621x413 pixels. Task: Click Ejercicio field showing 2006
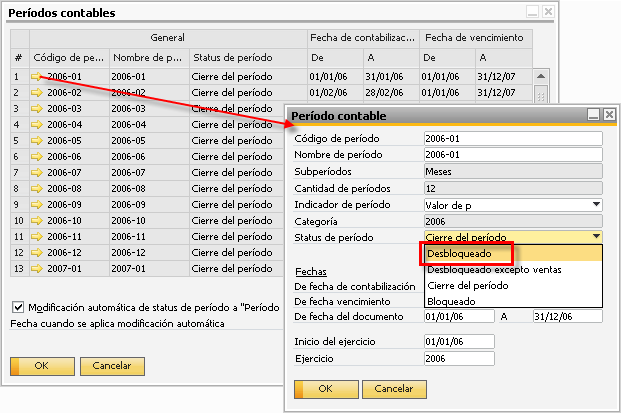pyautogui.click(x=459, y=358)
